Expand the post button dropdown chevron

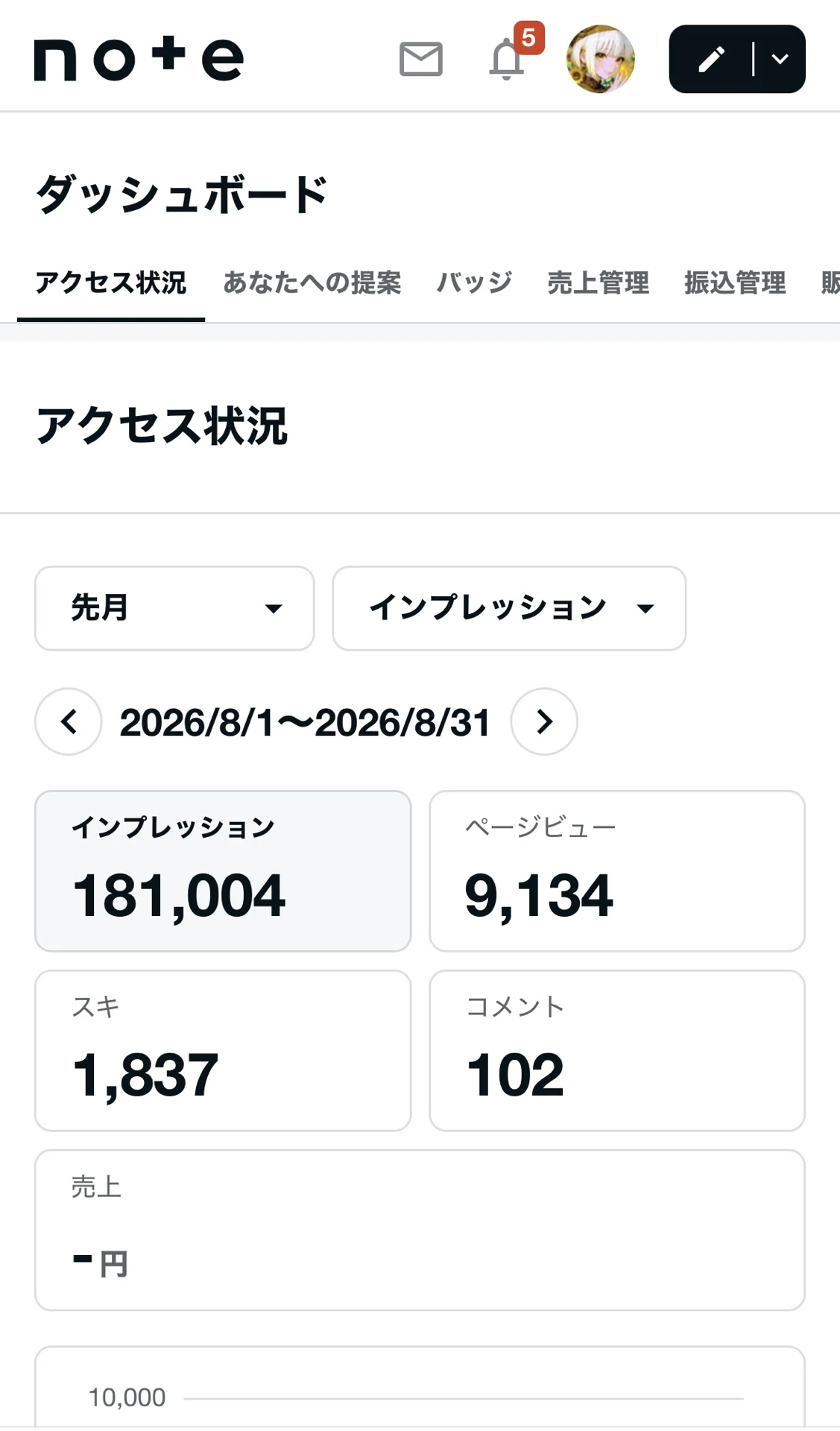tap(780, 59)
